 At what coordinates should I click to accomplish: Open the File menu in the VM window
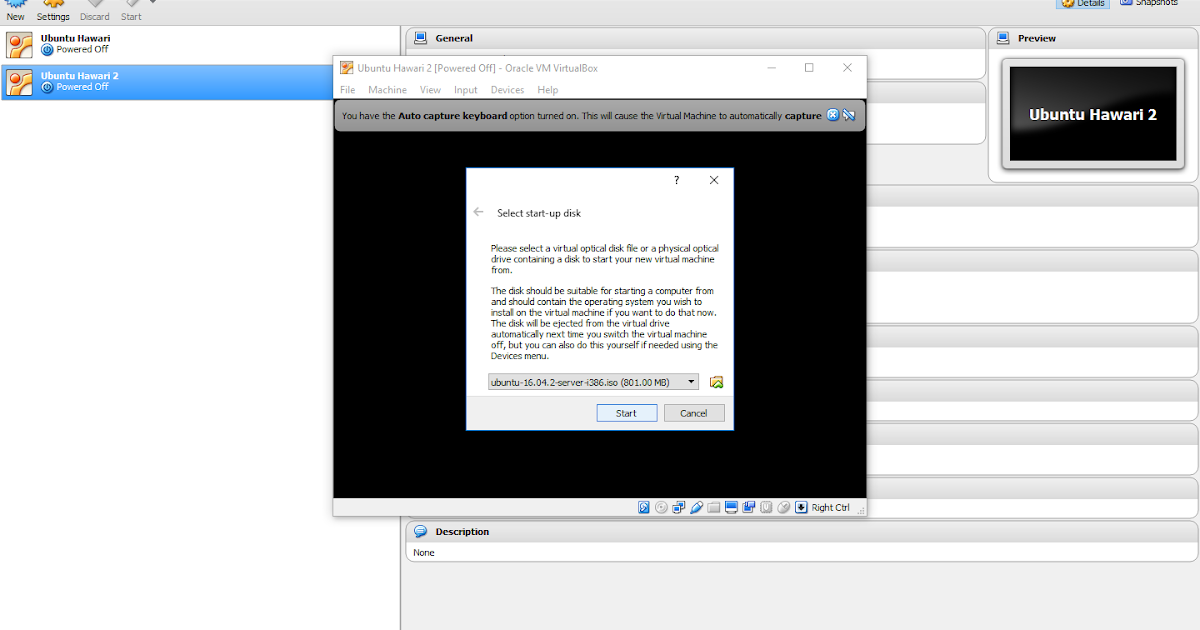click(347, 90)
